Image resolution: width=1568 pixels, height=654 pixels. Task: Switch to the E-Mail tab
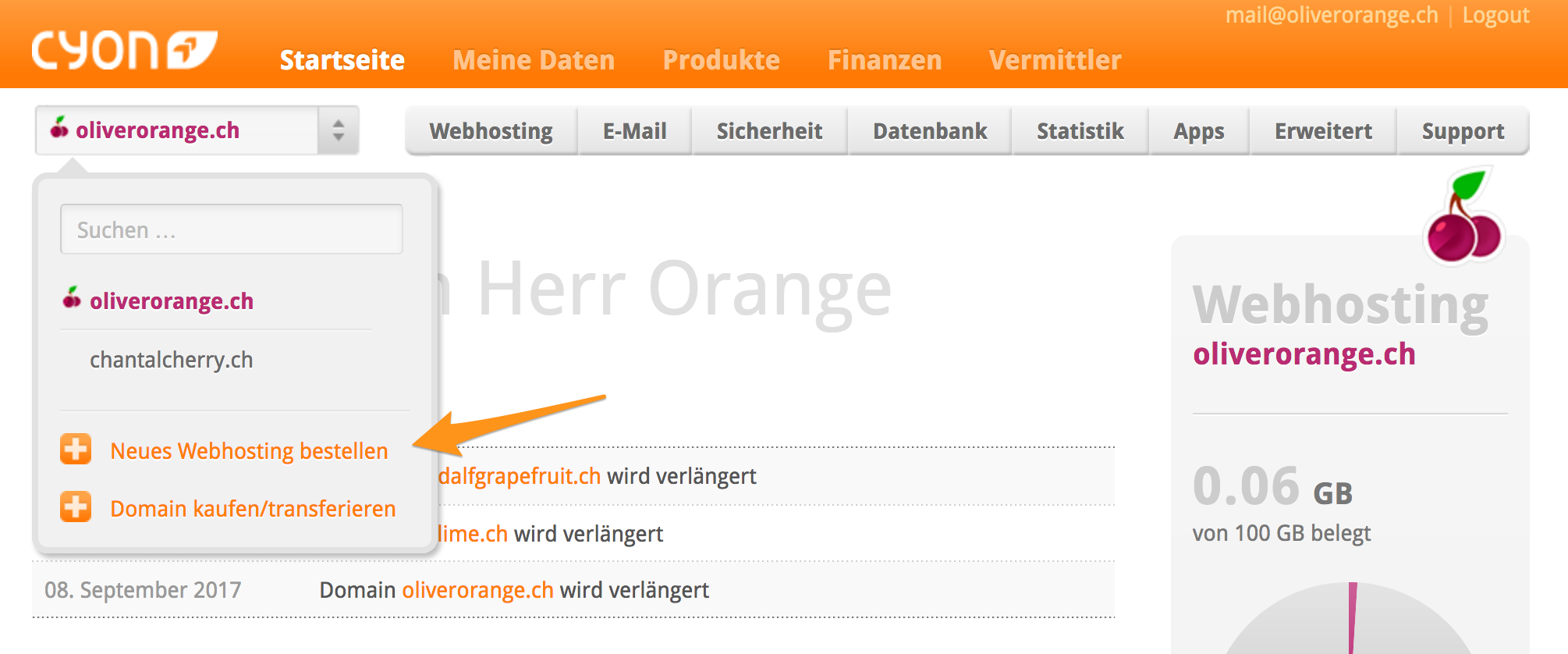point(635,131)
